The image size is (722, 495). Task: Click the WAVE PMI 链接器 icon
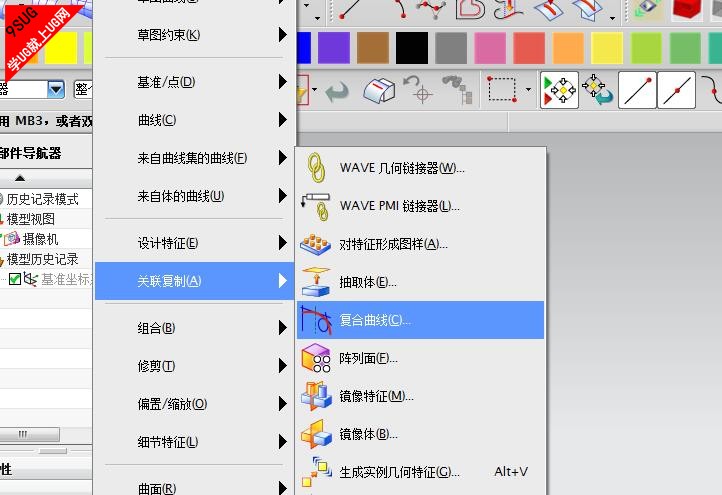(316, 206)
